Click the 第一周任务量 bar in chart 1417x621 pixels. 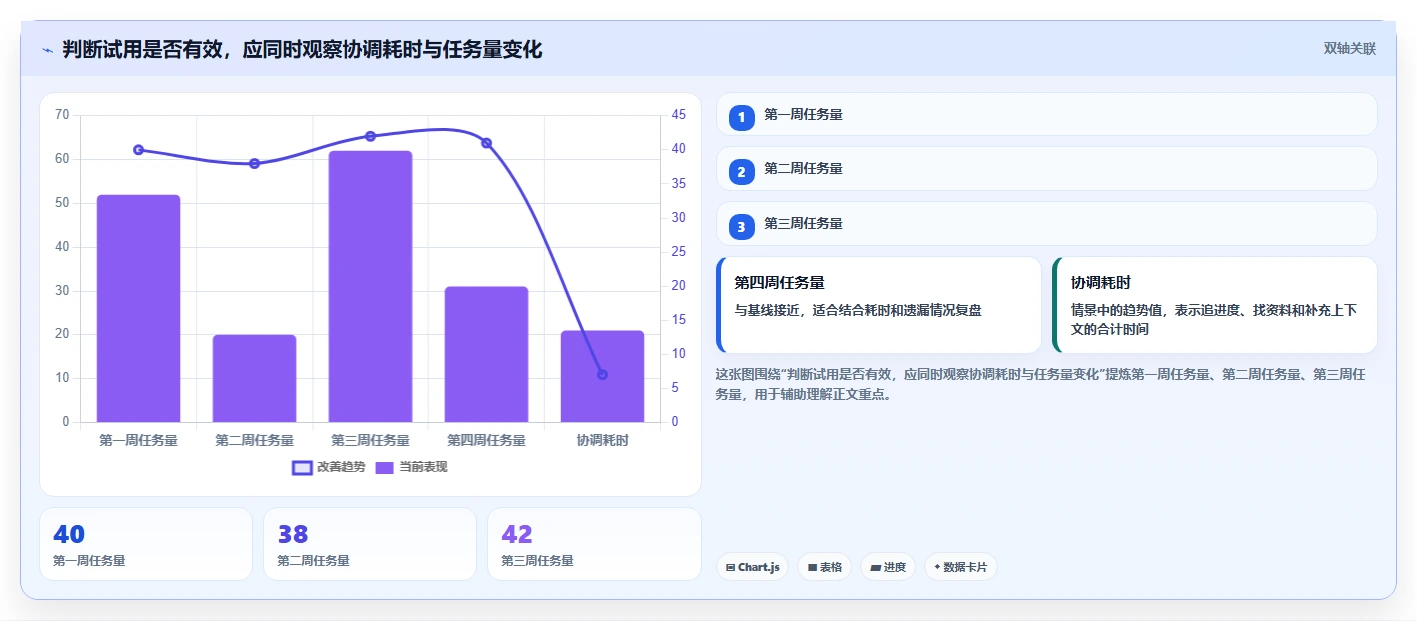pos(138,308)
